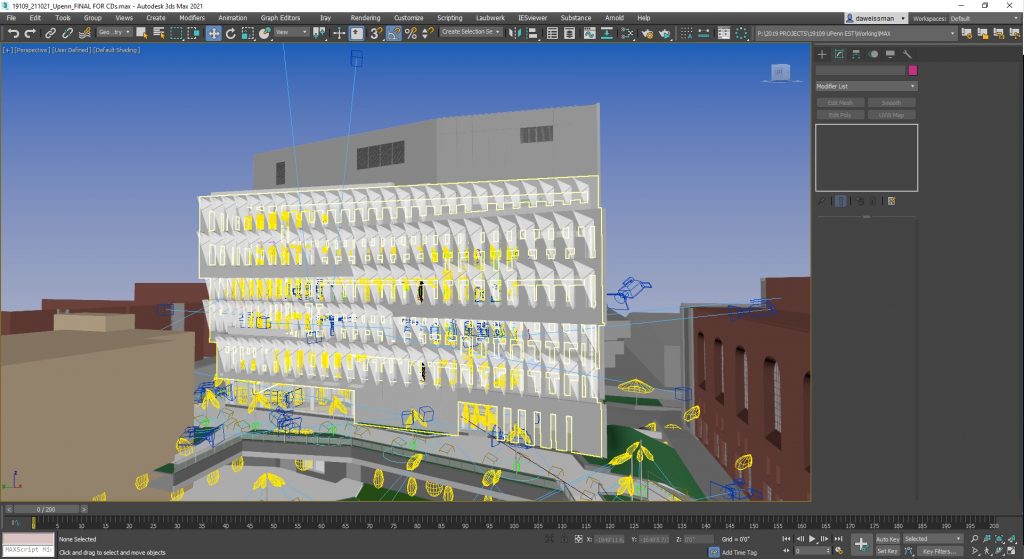Screen dimensions: 1024x559
Task: Select the Select and Rotate tool
Action: [231, 33]
